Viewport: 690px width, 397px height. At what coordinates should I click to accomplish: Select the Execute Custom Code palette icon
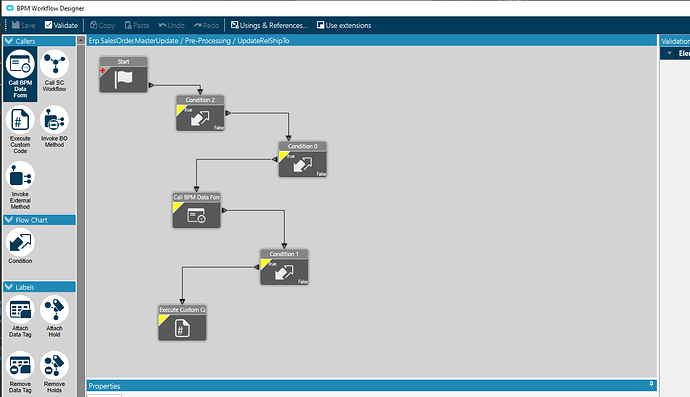pos(20,120)
